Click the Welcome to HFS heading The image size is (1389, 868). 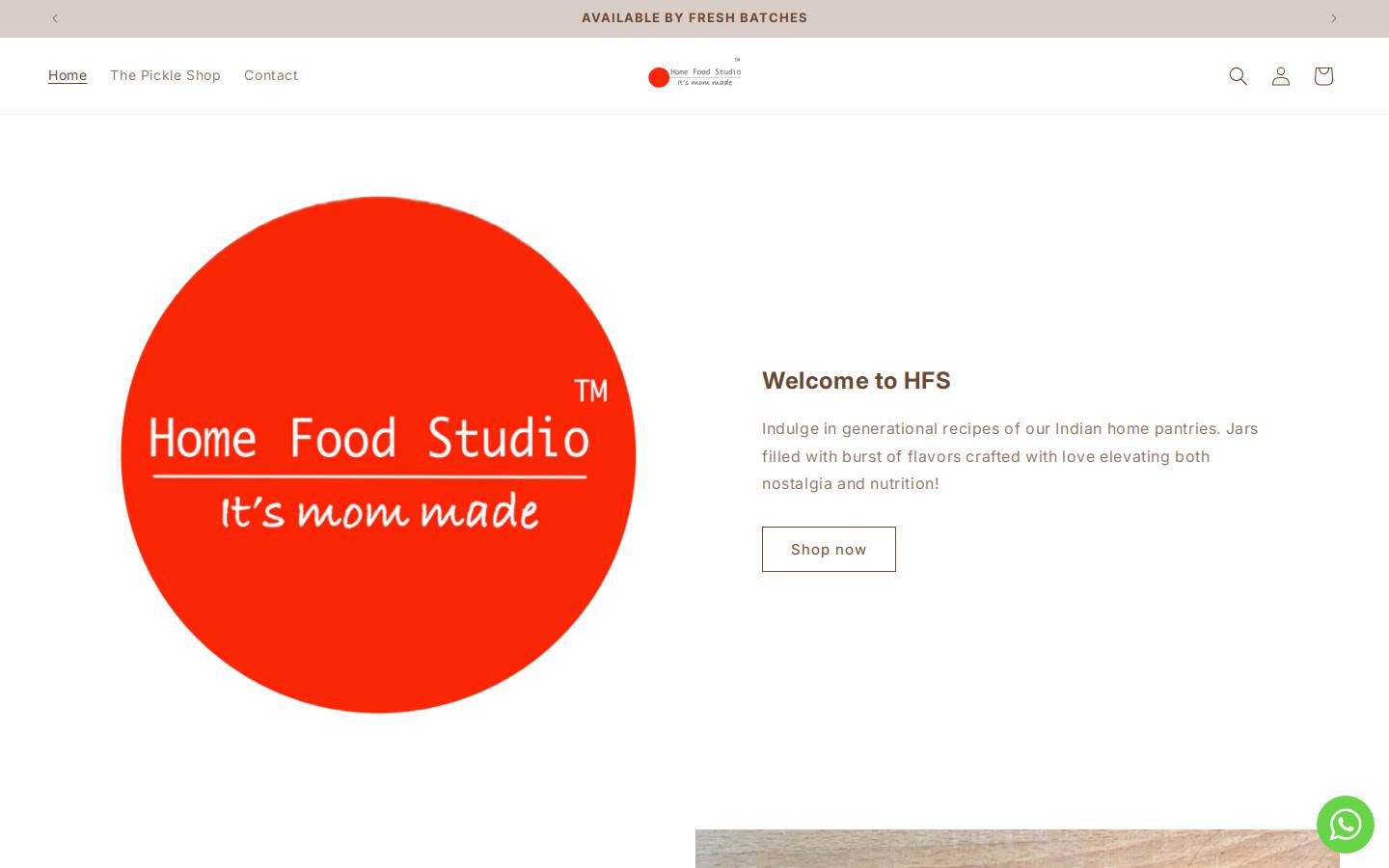[857, 380]
